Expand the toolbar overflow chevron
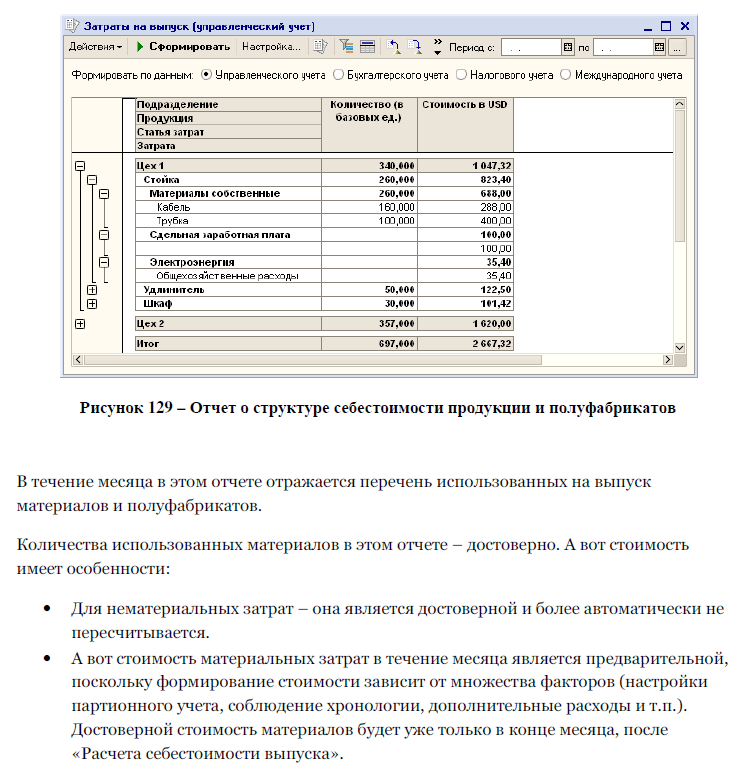The image size is (730, 772). tap(438, 47)
